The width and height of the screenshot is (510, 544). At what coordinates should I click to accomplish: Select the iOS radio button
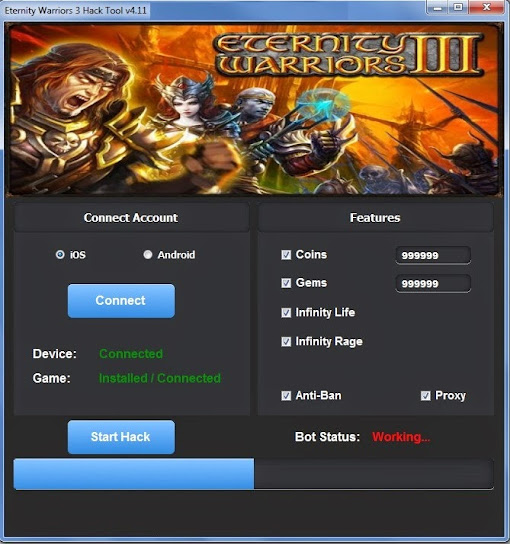(x=60, y=255)
